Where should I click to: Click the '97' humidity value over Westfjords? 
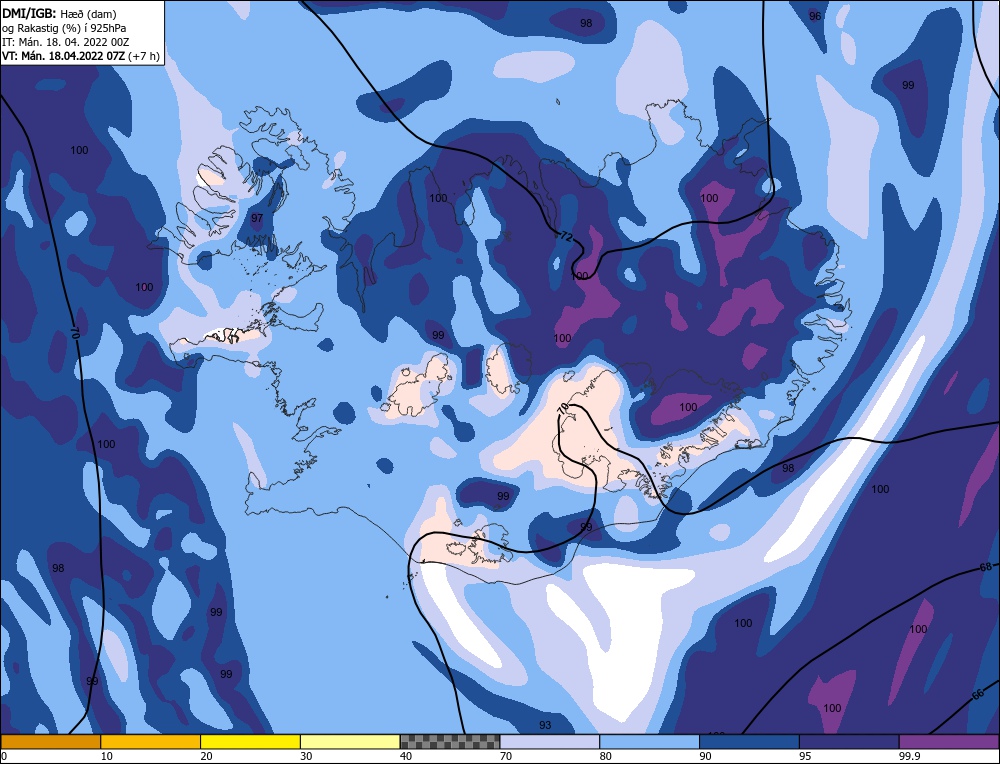pyautogui.click(x=256, y=218)
